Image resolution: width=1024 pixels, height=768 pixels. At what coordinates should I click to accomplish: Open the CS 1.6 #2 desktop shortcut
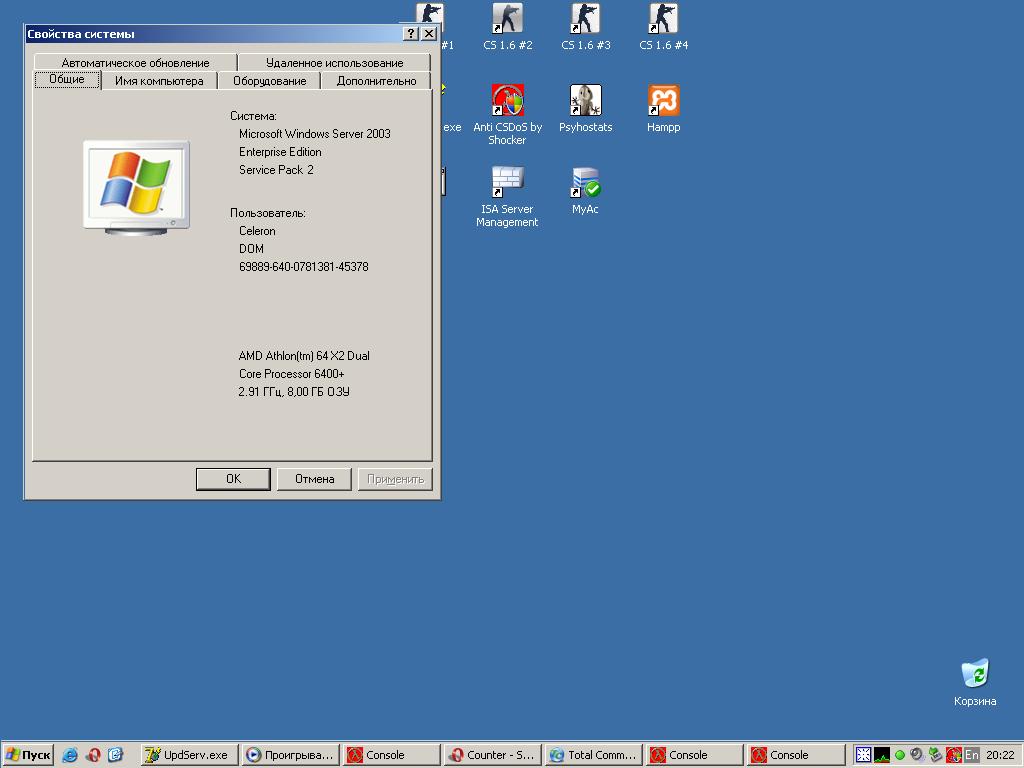coord(507,26)
